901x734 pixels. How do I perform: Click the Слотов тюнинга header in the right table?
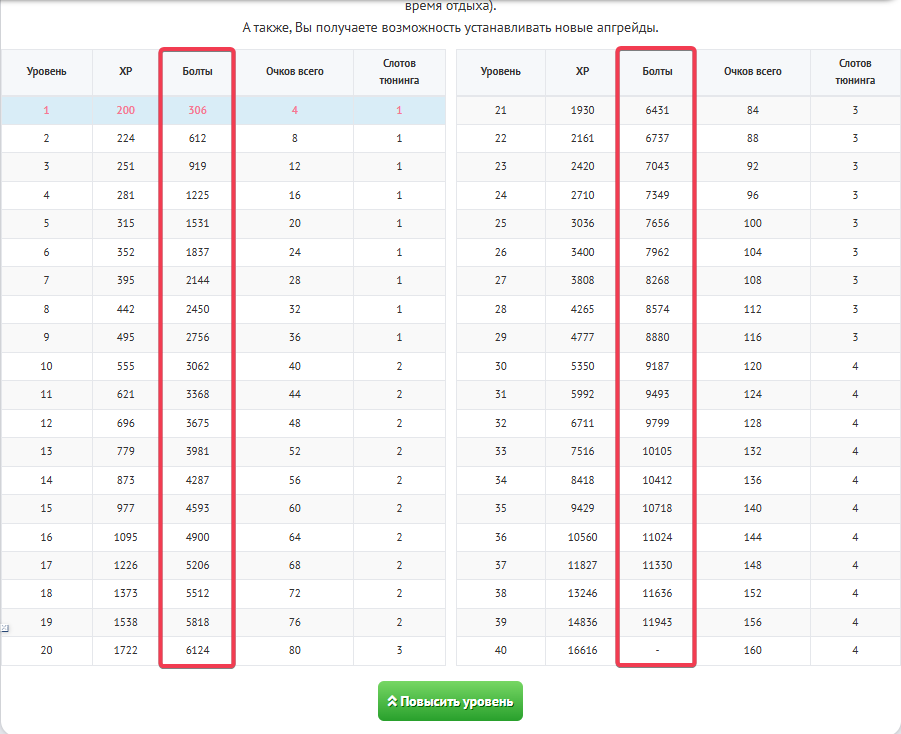855,72
